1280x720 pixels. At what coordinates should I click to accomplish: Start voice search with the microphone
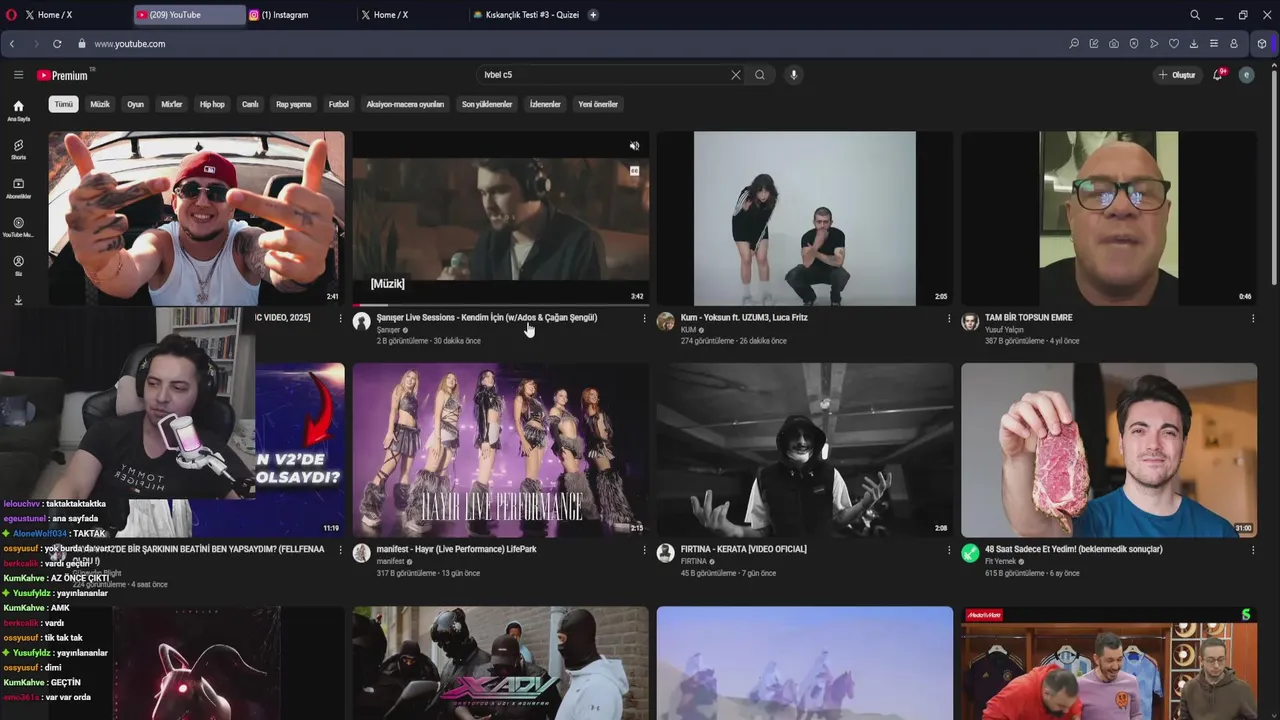[x=794, y=75]
